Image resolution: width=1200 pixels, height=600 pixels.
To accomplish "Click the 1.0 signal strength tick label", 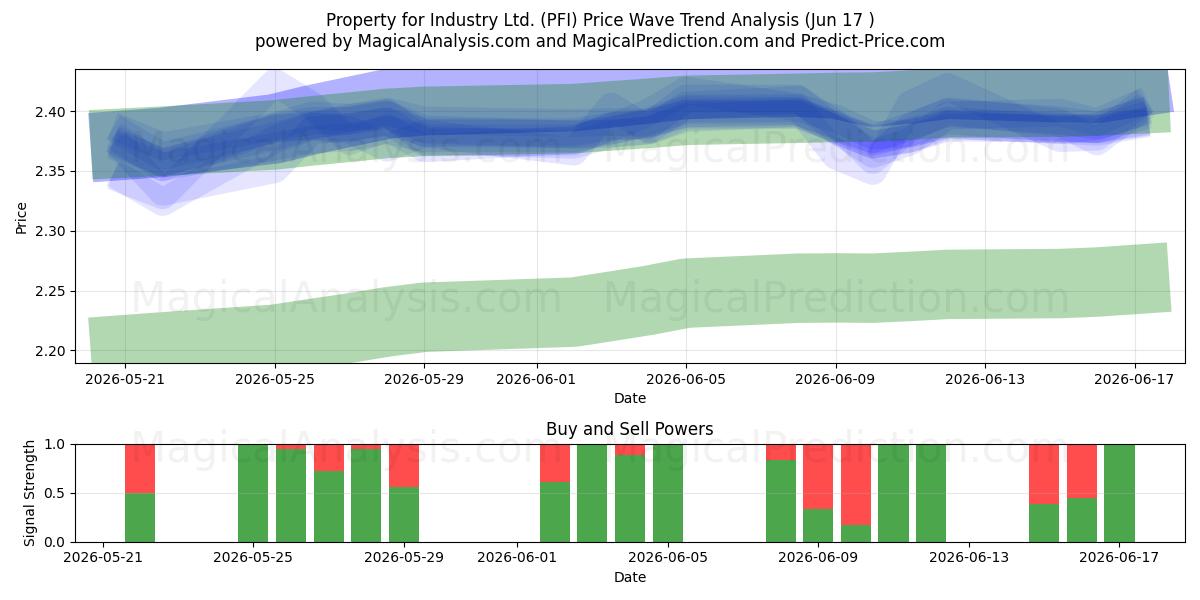I will coord(57,444).
